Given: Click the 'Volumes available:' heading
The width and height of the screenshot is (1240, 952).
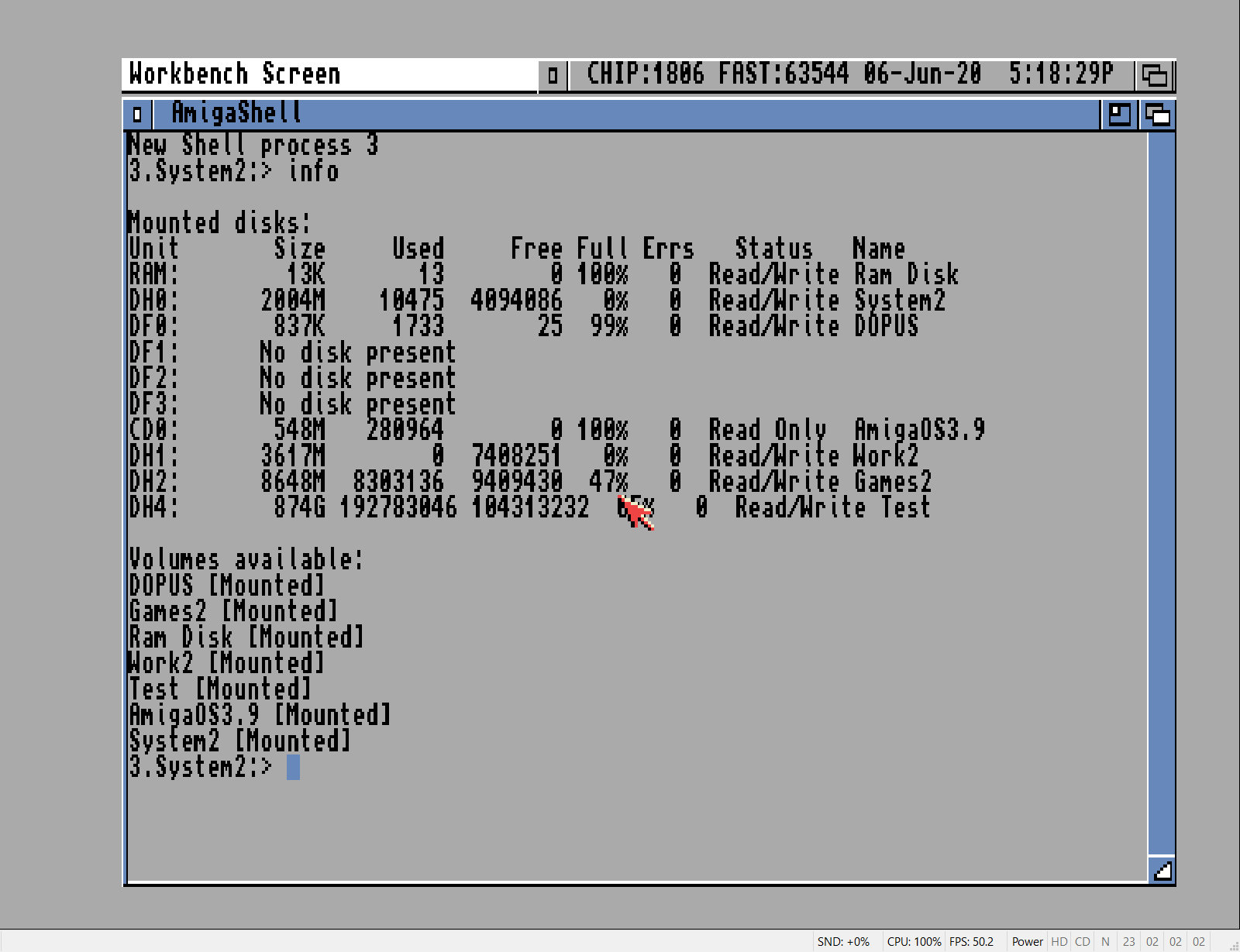Looking at the screenshot, I should tap(246, 558).
